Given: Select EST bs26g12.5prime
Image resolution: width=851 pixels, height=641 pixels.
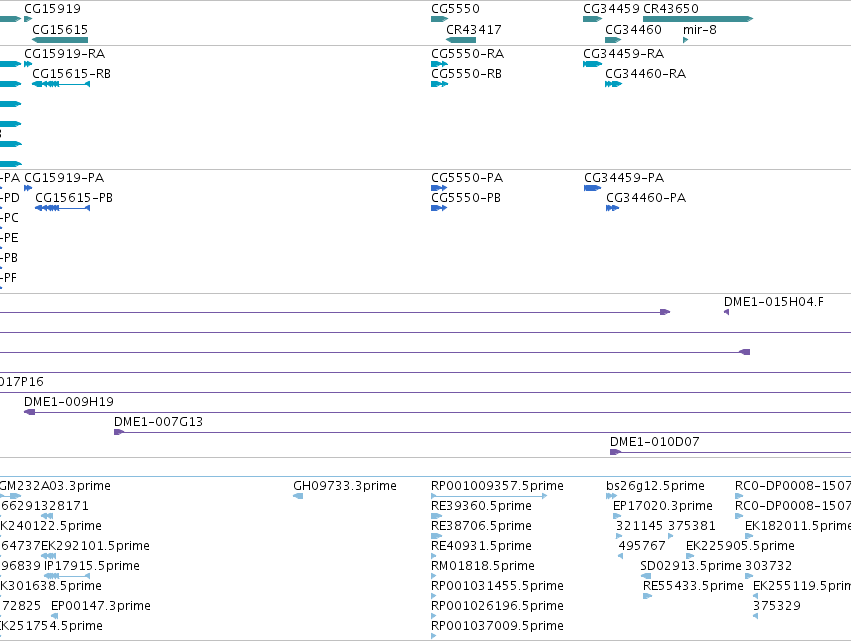Looking at the screenshot, I should 655,486.
